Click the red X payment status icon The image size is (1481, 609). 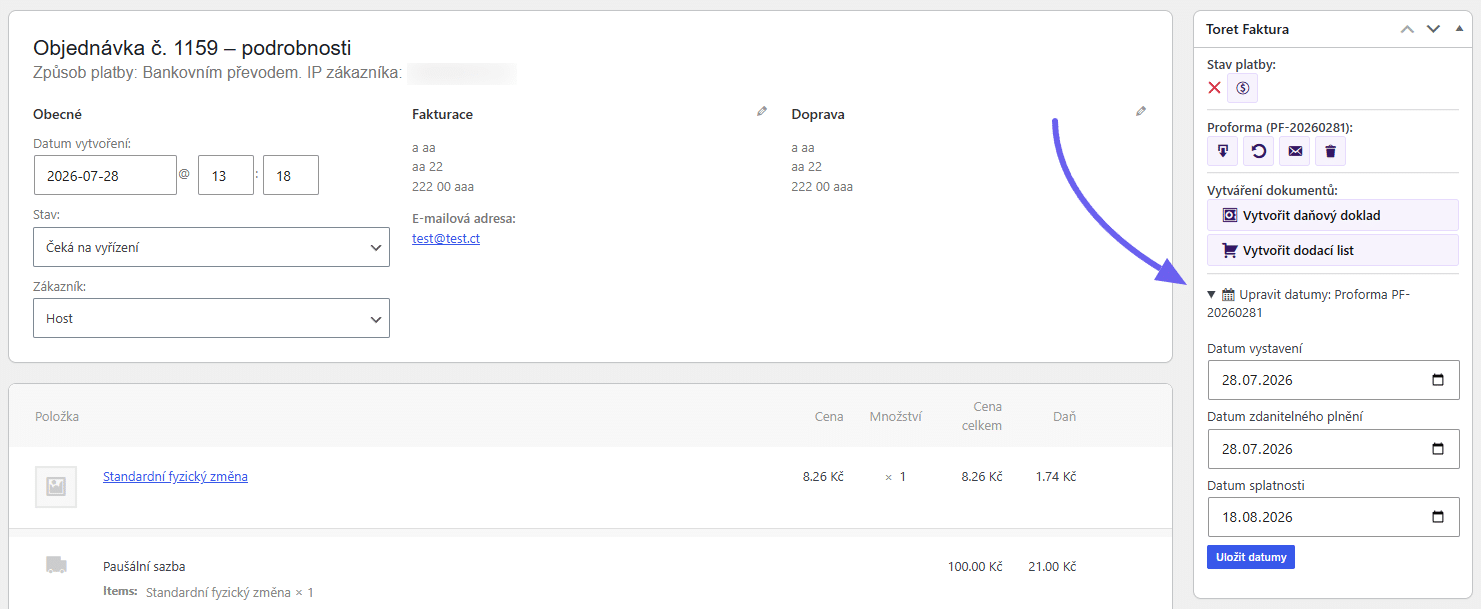tap(1214, 88)
